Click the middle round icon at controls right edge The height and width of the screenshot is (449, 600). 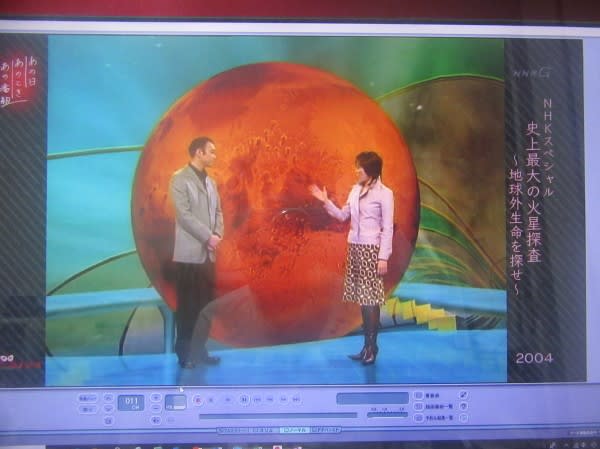pos(463,406)
